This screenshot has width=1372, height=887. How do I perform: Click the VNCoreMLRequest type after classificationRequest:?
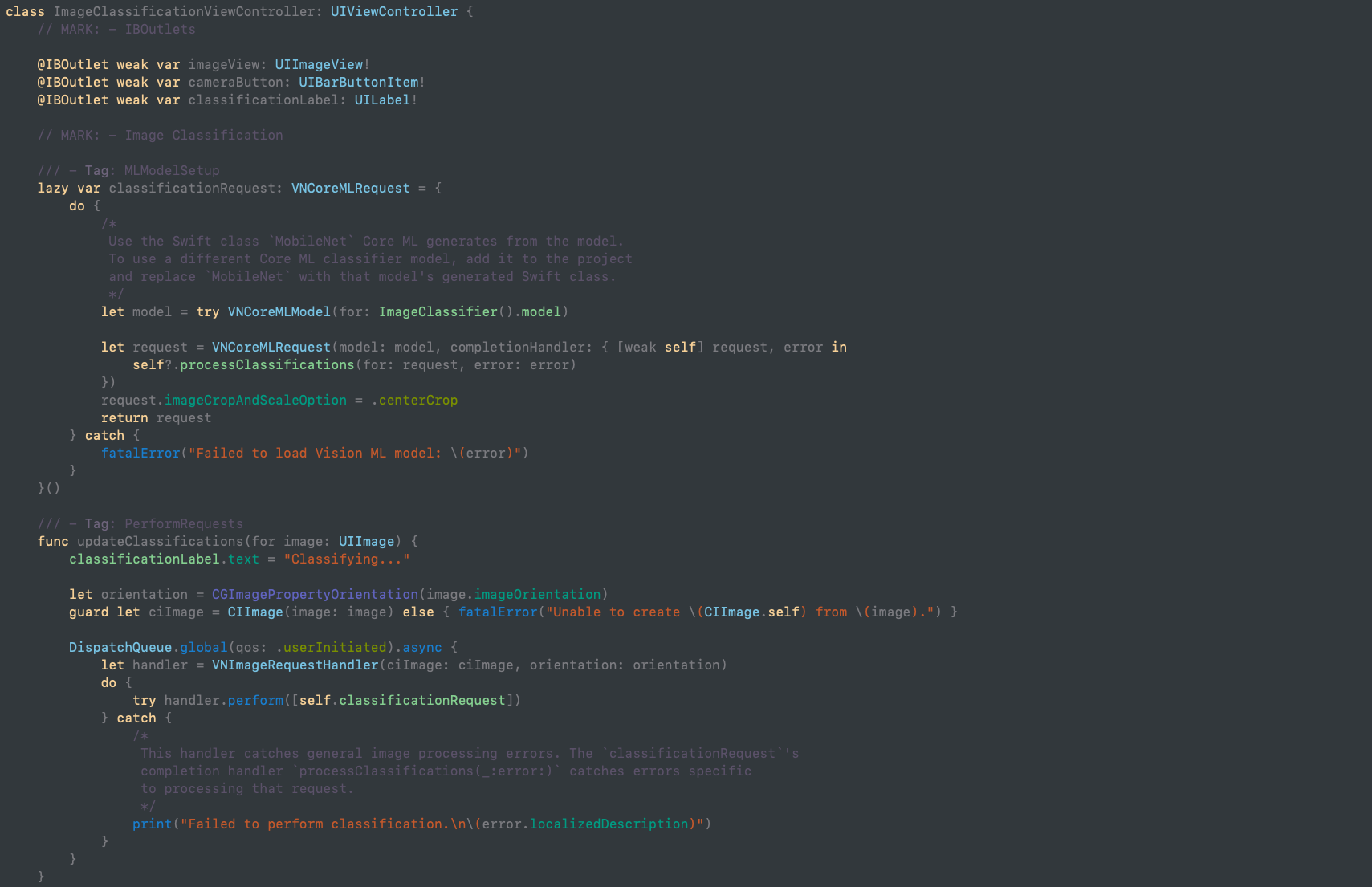click(351, 188)
